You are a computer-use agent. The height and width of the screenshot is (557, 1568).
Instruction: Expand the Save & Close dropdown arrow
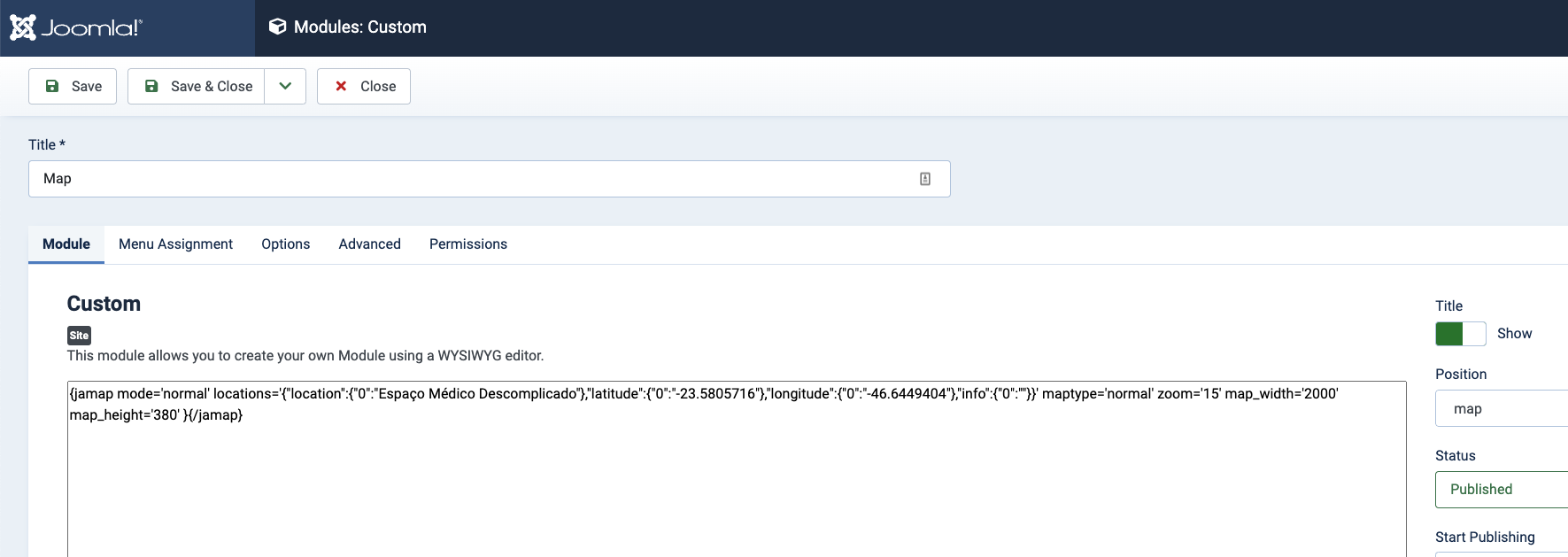pyautogui.click(x=285, y=86)
